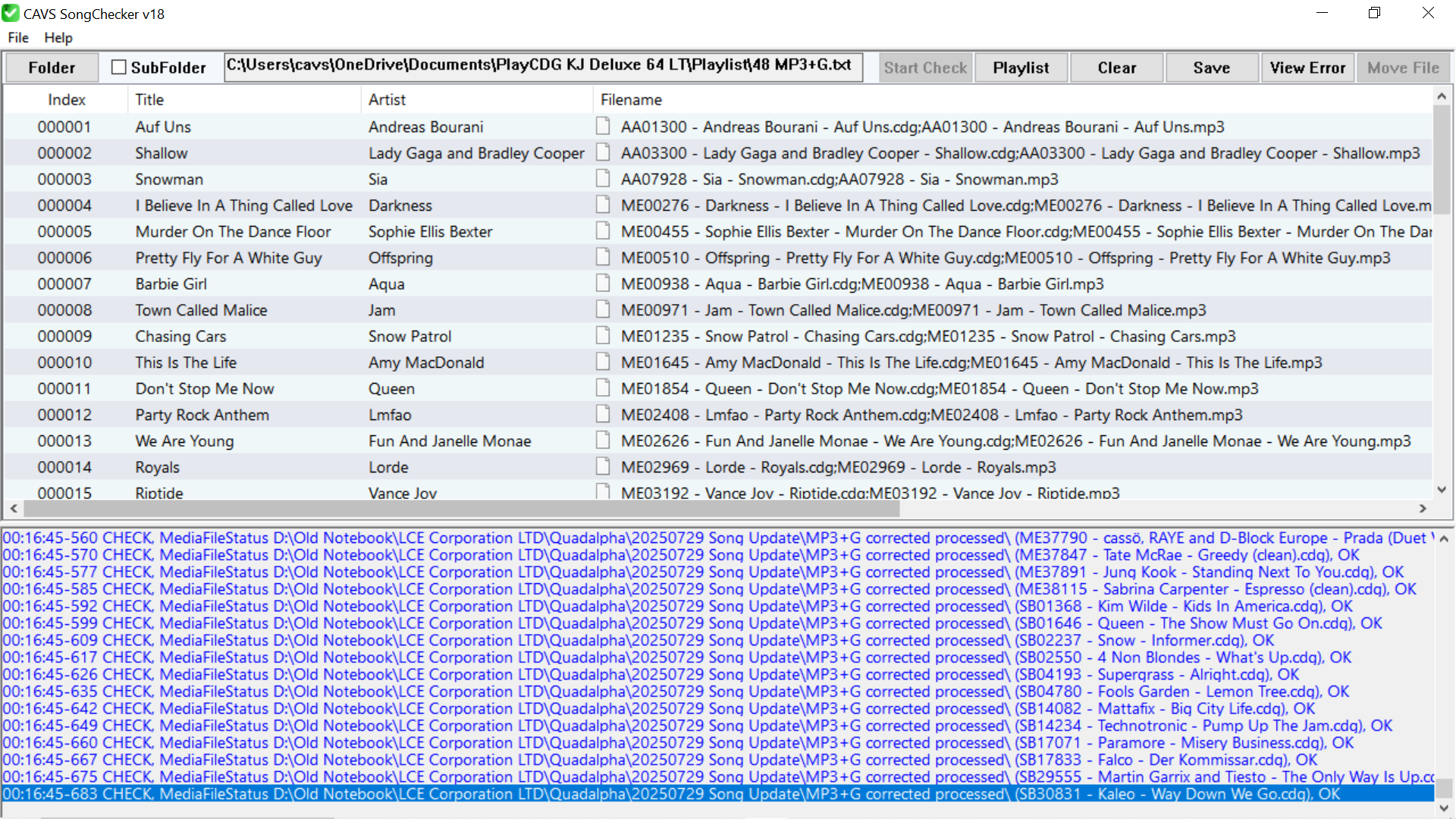The height and width of the screenshot is (819, 1456).
Task: Click file icon for Party Rock Anthem
Action: [x=603, y=414]
